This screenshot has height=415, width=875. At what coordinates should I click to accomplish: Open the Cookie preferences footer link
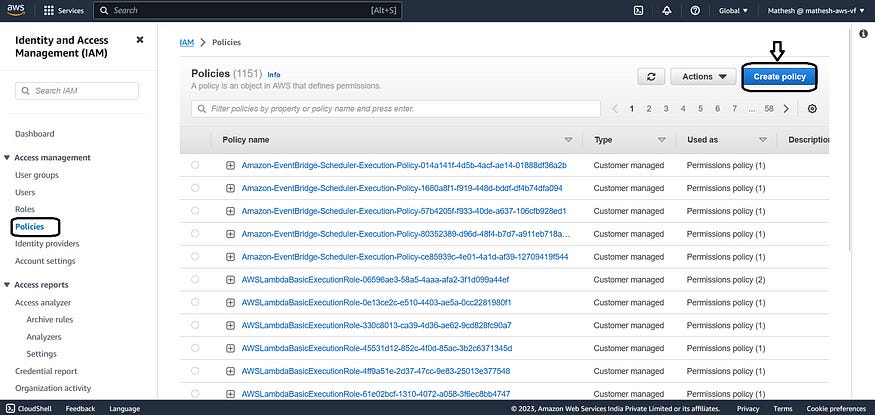[x=836, y=408]
